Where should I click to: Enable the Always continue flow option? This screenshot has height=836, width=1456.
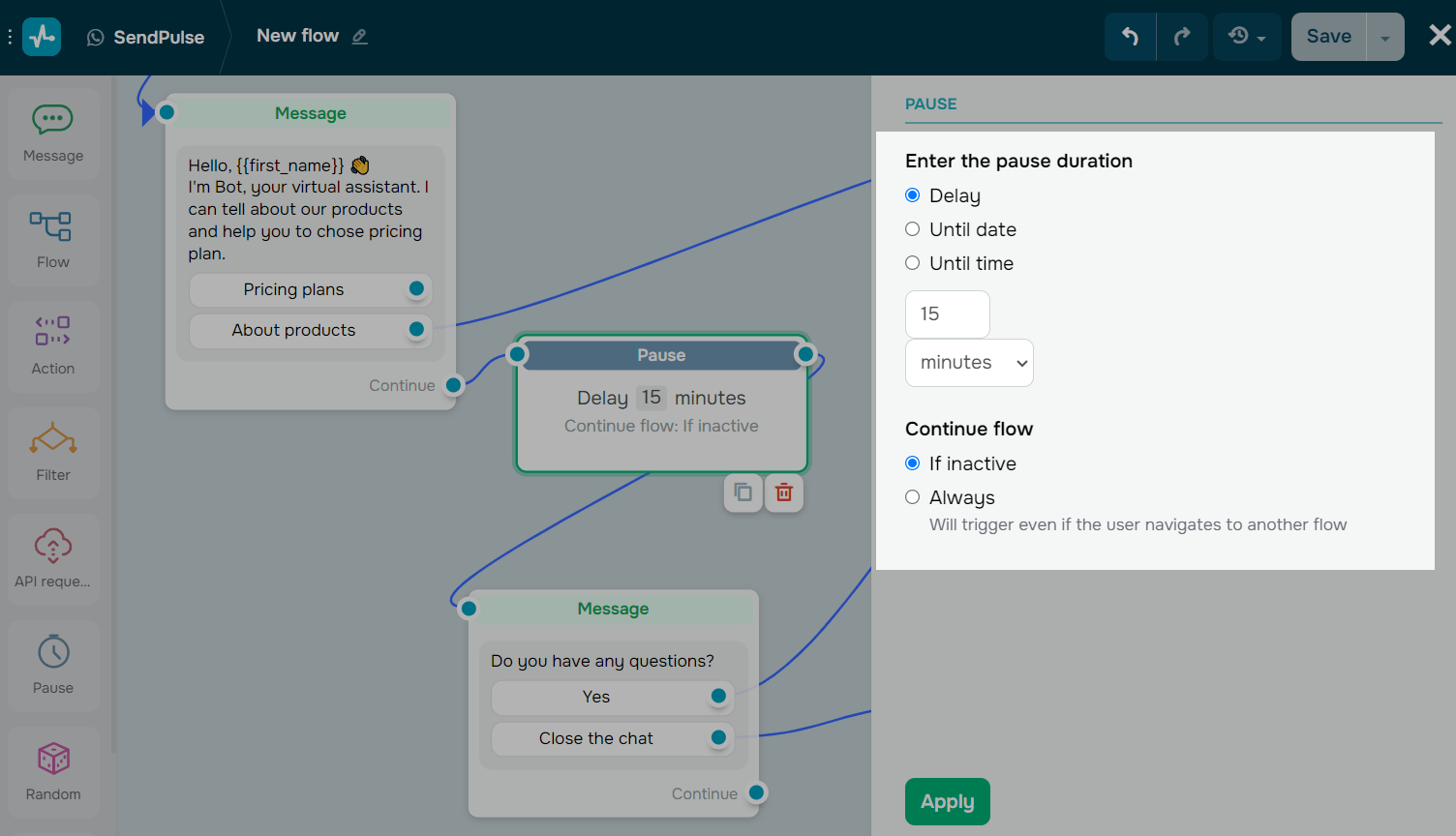[912, 496]
